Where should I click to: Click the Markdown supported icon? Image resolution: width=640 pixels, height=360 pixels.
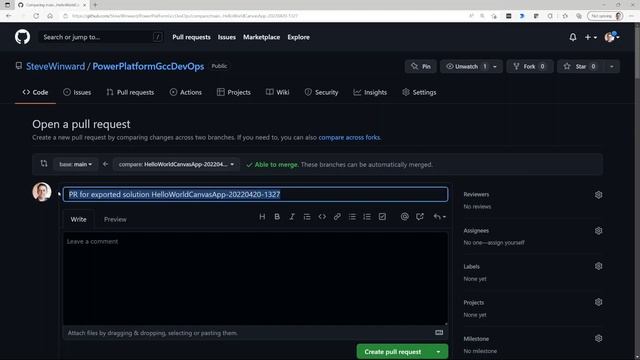click(x=439, y=333)
